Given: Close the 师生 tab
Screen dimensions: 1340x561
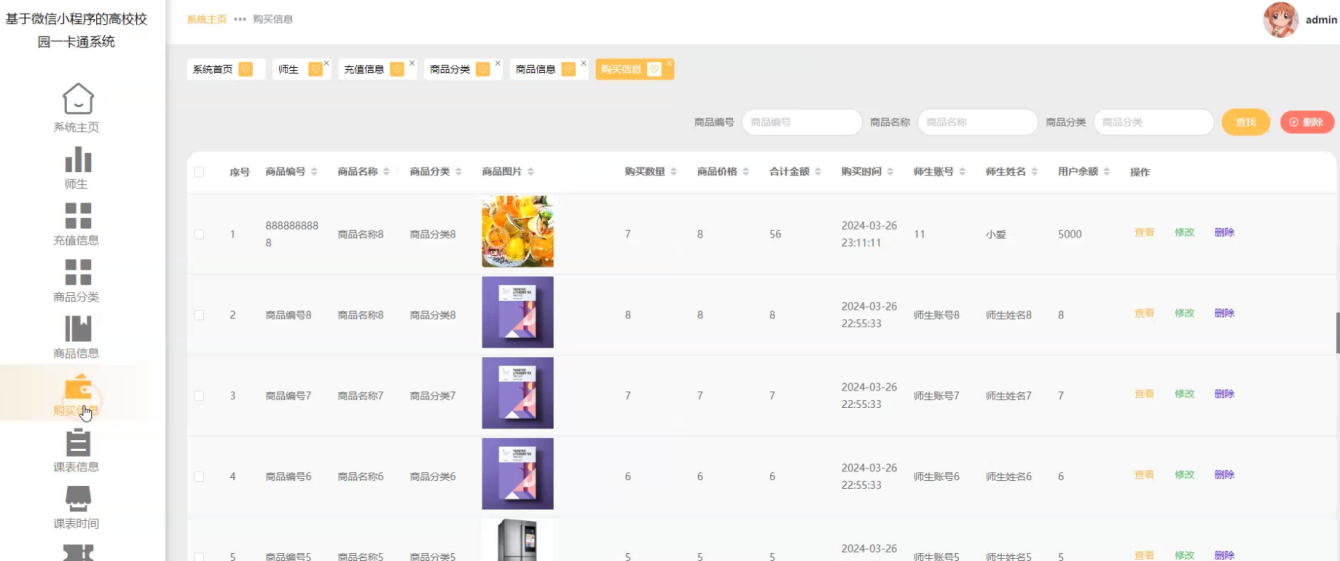Looking at the screenshot, I should (x=326, y=63).
